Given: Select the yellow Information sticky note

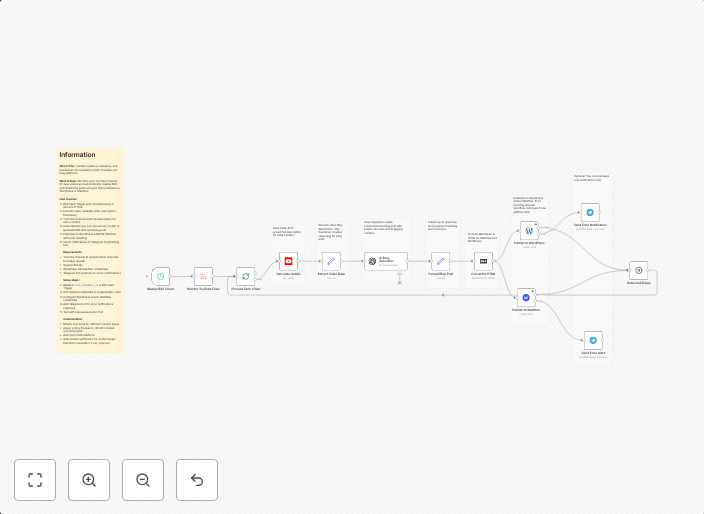Looking at the screenshot, I should tap(90, 250).
